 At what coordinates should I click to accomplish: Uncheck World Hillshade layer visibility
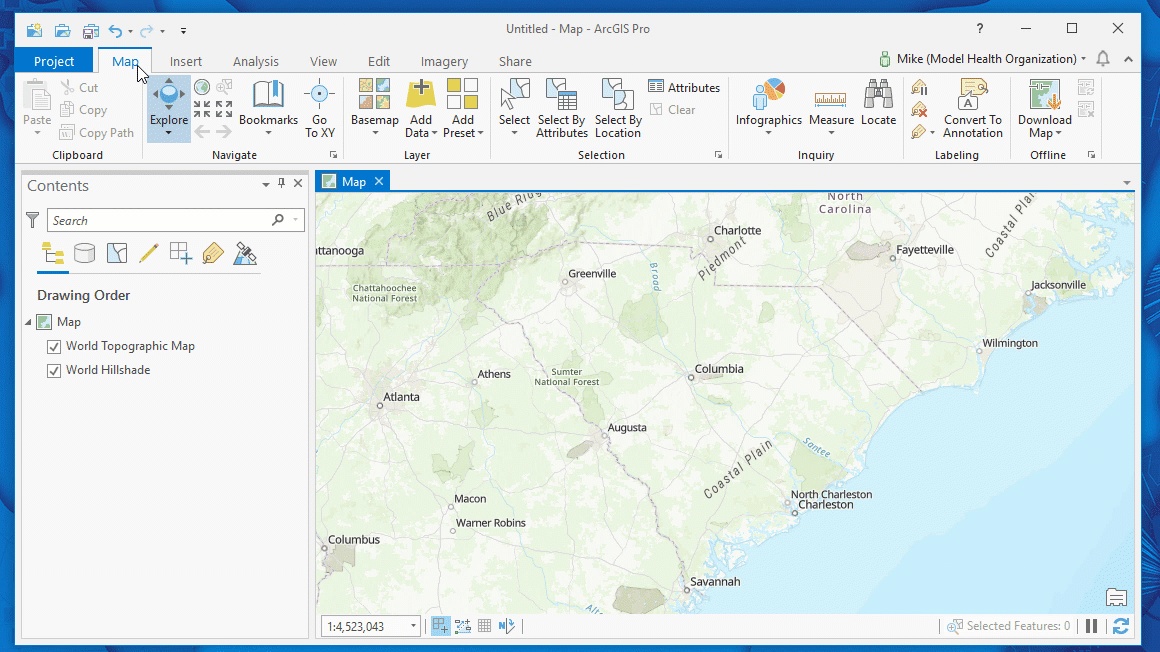coord(54,370)
